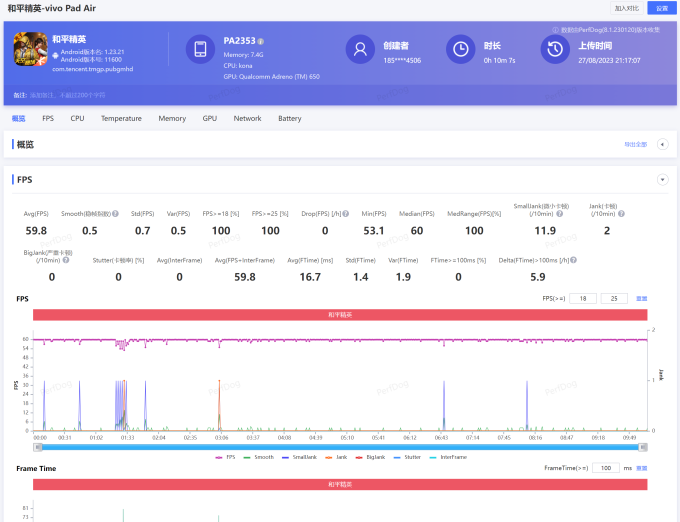
Task: Click the info icon beside PA2353
Action: 261,42
